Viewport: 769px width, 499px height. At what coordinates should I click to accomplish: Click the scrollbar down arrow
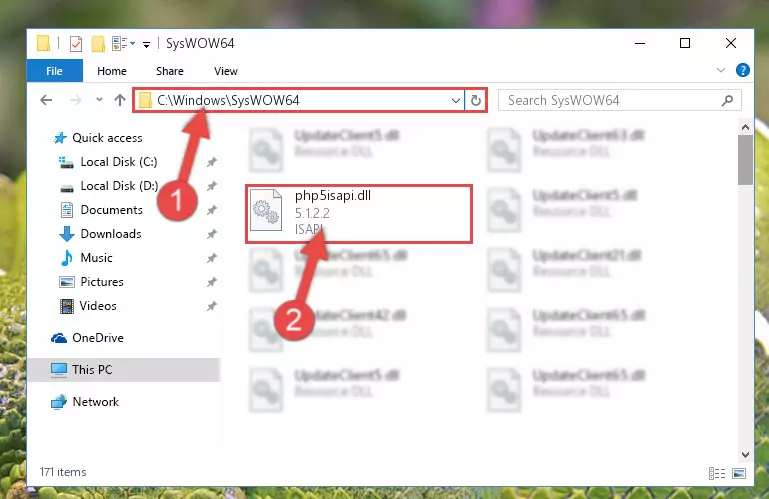click(x=745, y=455)
